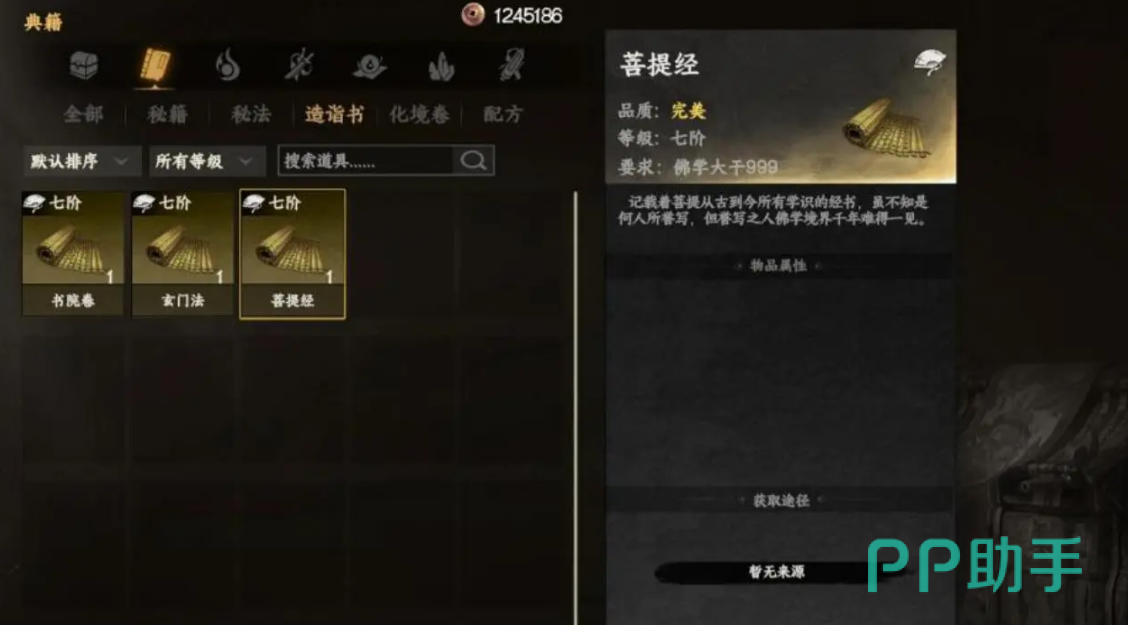
Task: Focus the 搜索道具 search field
Action: pyautogui.click(x=366, y=161)
